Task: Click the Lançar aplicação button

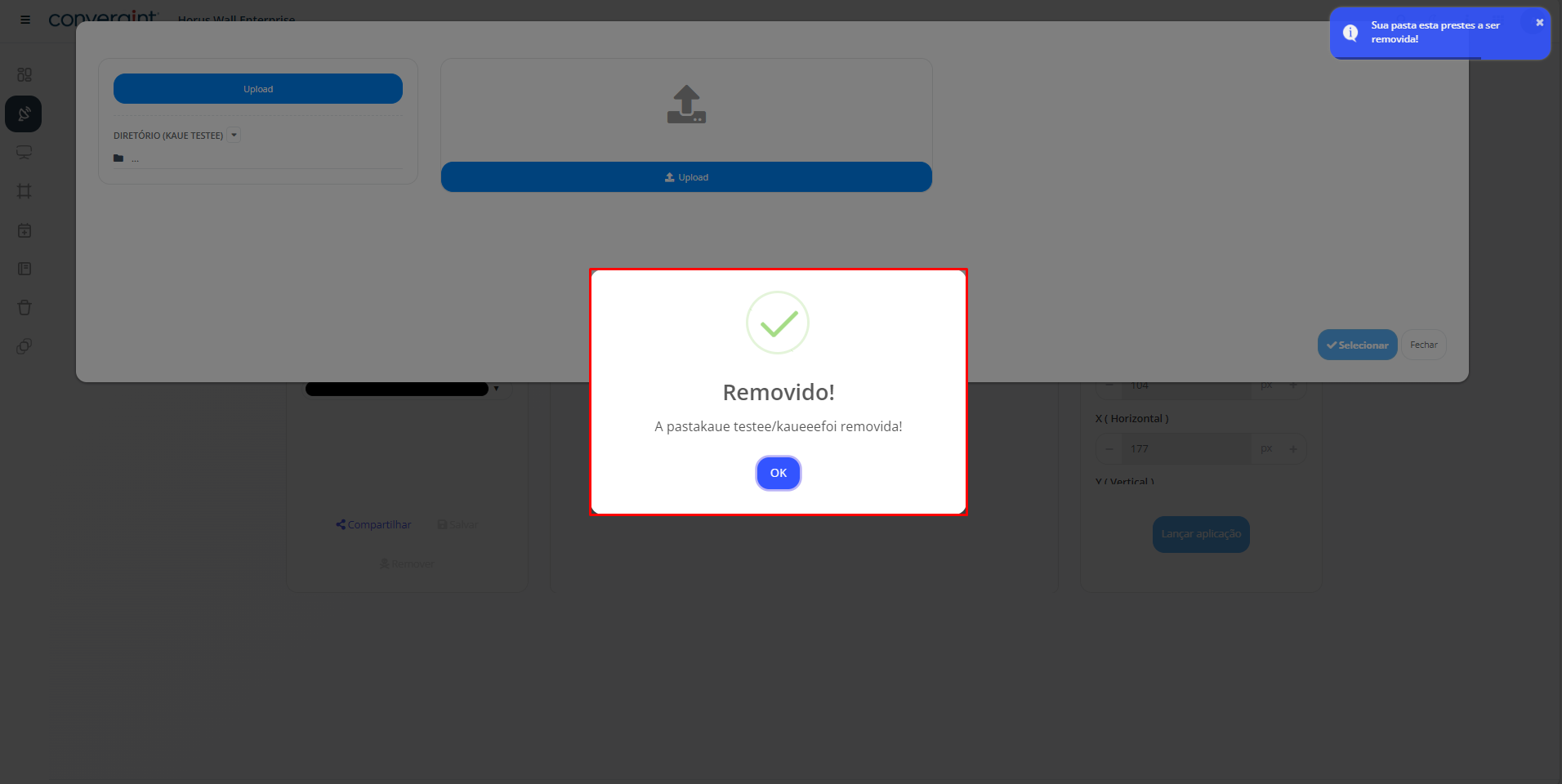Action: coord(1201,534)
